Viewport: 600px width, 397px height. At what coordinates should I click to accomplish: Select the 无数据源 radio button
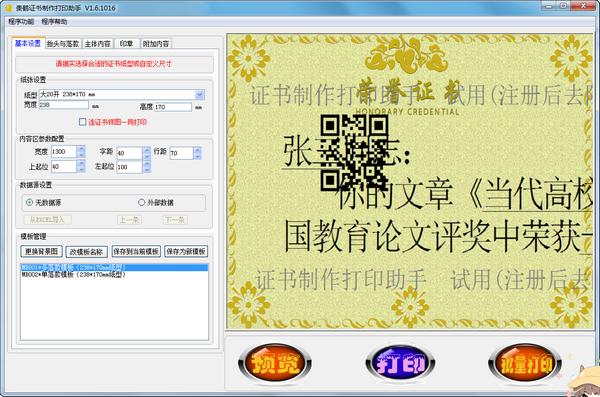pos(29,203)
